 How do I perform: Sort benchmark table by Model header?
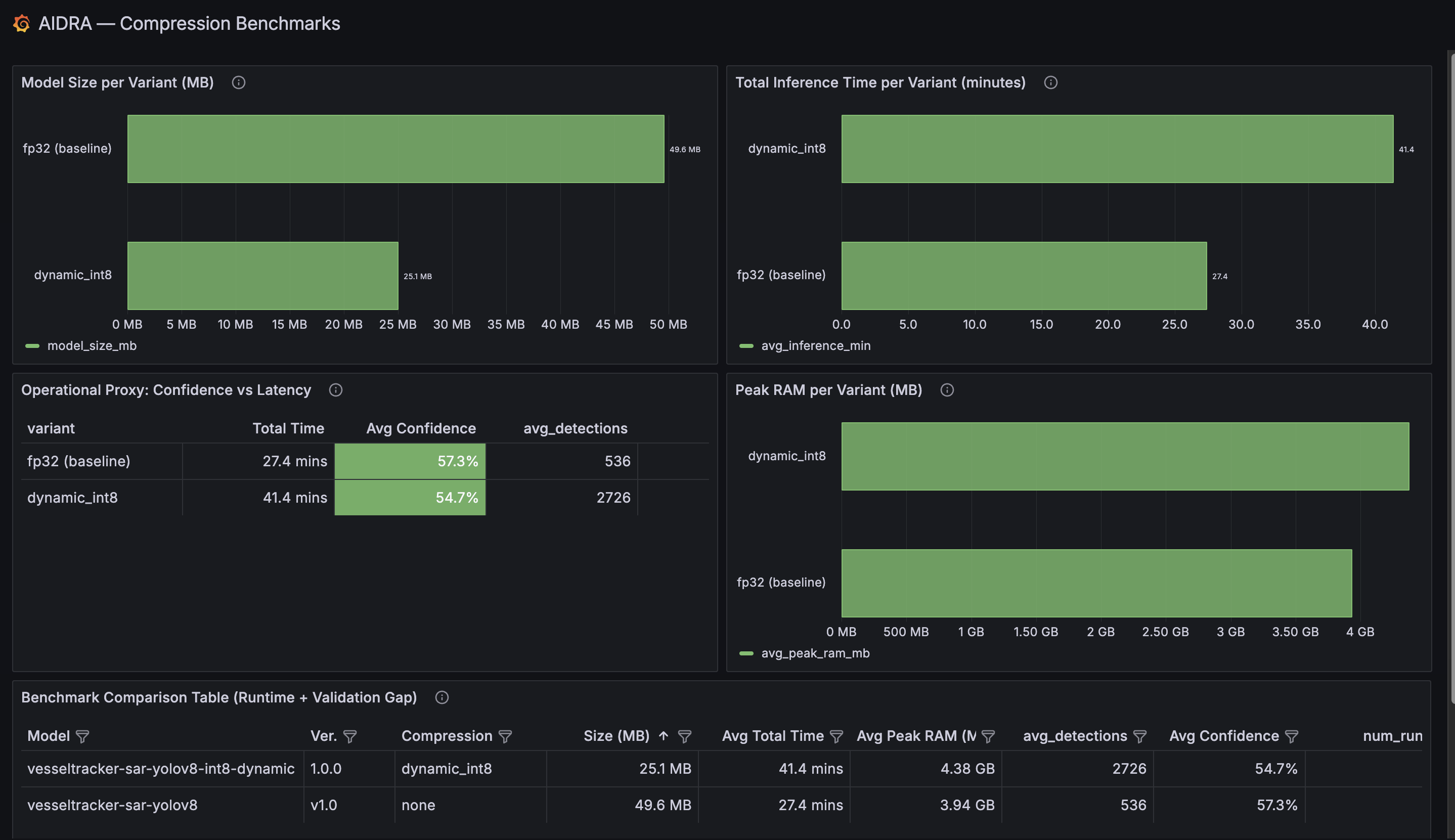click(49, 736)
